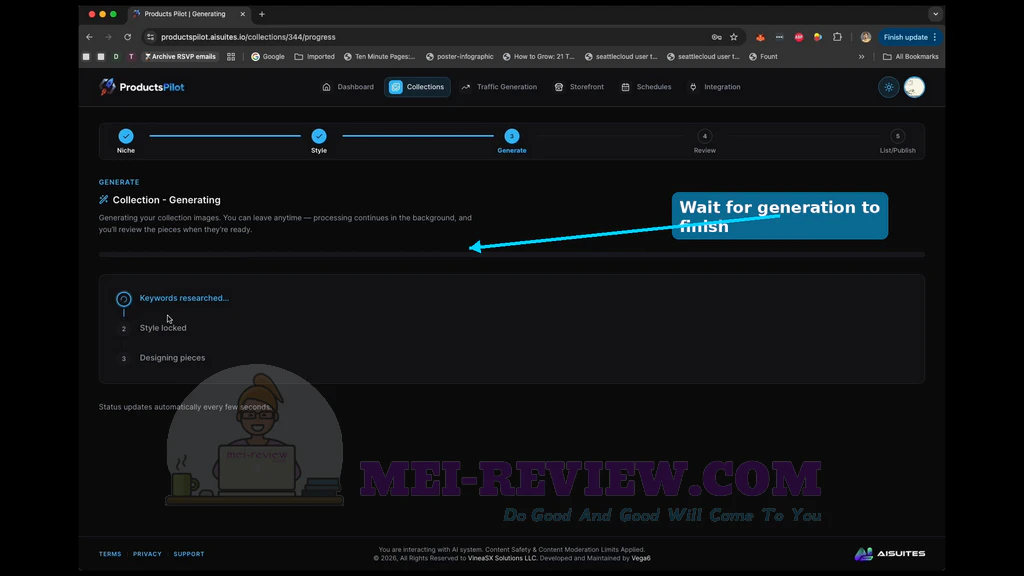Image resolution: width=1024 pixels, height=576 pixels.
Task: Select the Generate step circle
Action: 512,136
